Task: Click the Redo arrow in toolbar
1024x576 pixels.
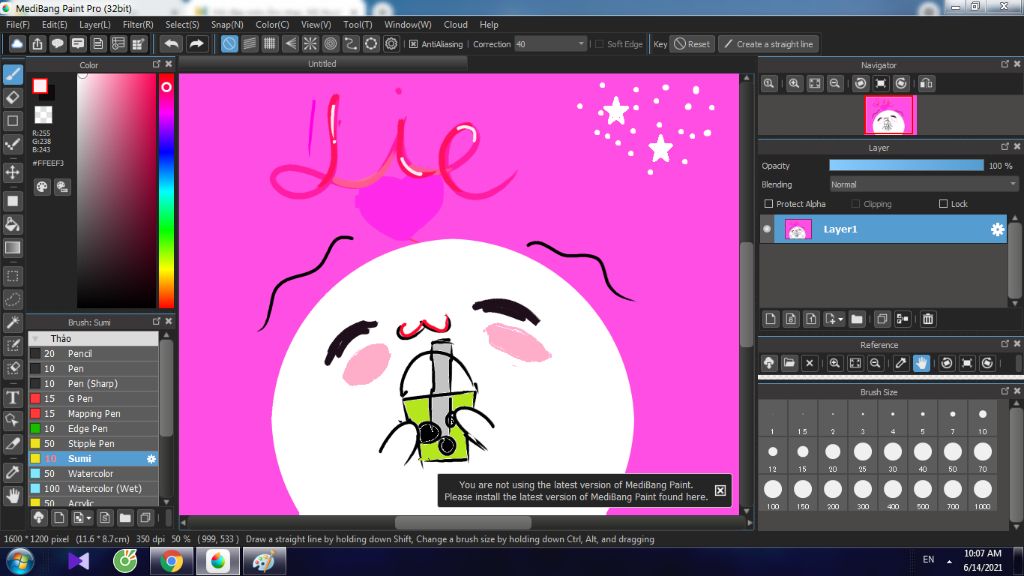Action: pos(196,44)
